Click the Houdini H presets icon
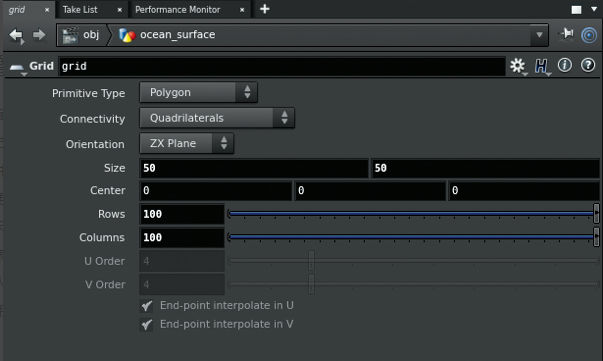Viewport: 603px width, 361px height. (542, 66)
